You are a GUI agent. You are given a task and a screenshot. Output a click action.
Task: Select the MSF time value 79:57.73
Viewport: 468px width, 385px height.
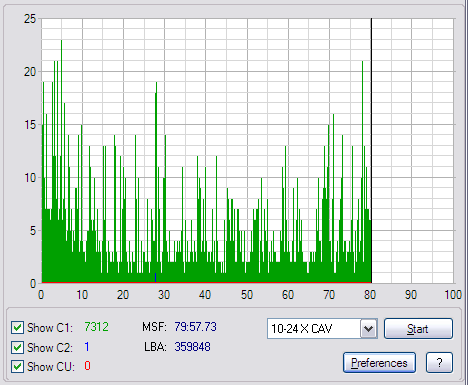[x=195, y=327]
